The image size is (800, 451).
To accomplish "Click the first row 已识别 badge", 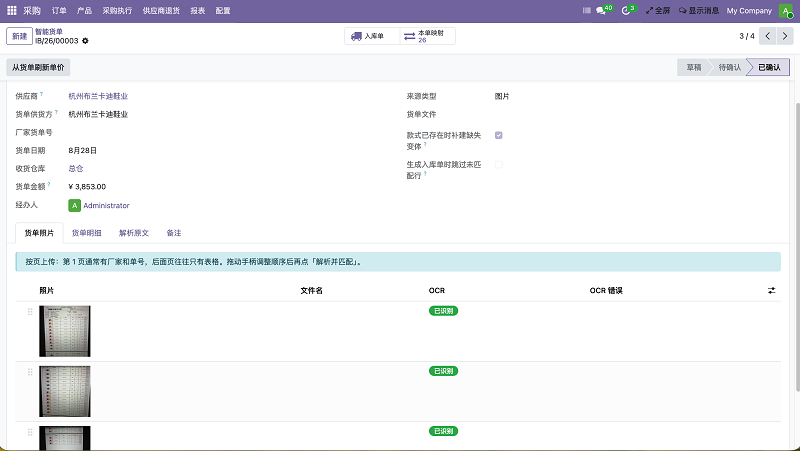I will coord(443,311).
